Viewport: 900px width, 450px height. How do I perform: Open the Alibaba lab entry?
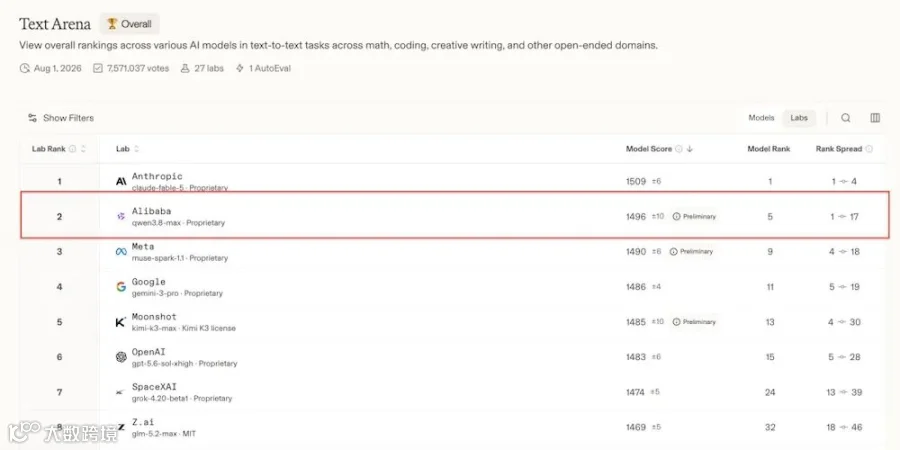152,211
